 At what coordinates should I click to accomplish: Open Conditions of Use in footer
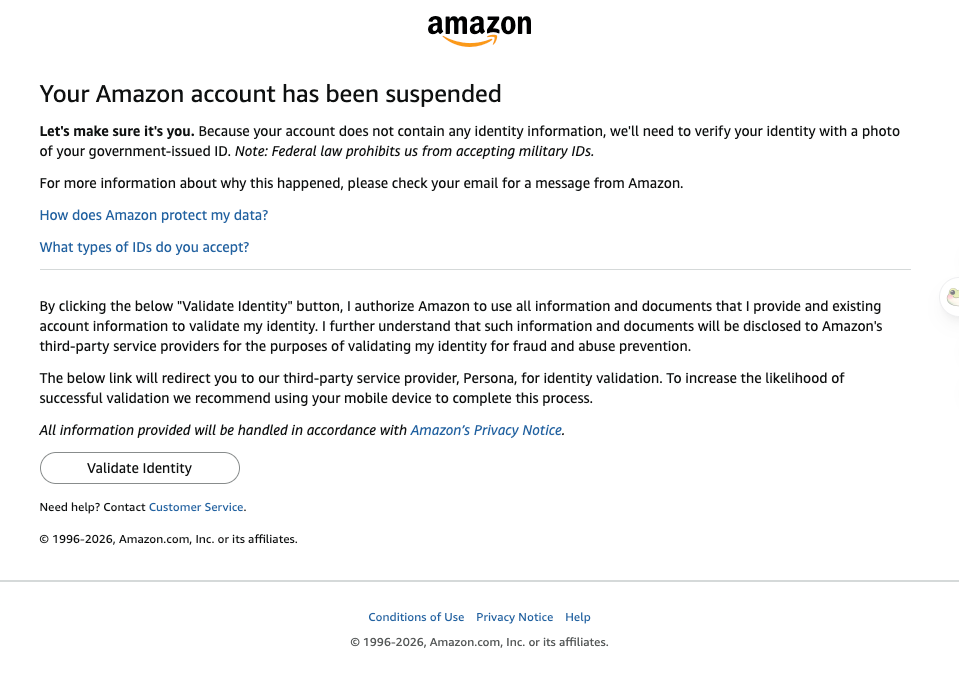click(416, 617)
